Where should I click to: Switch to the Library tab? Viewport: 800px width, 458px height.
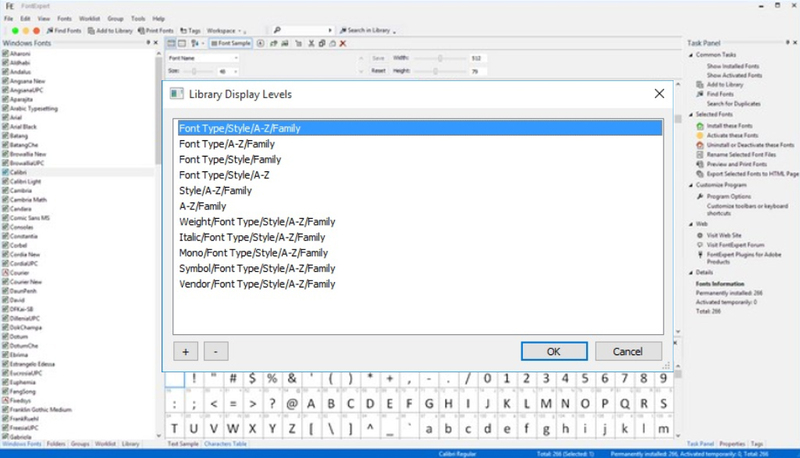pyautogui.click(x=131, y=444)
